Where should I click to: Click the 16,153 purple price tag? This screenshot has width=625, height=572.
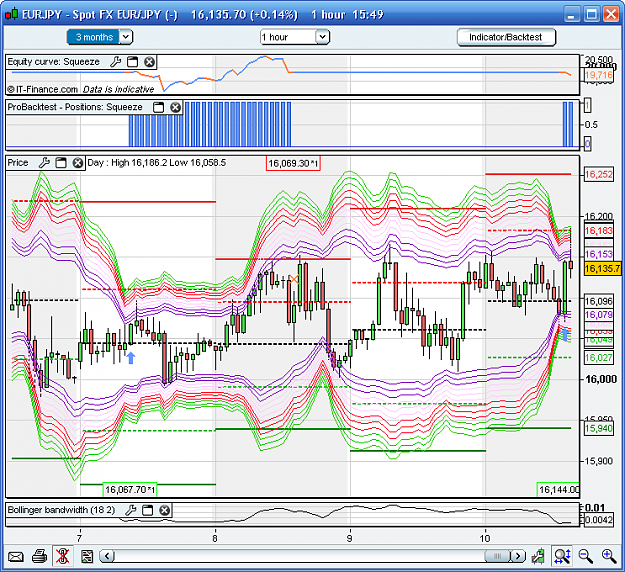click(x=598, y=254)
